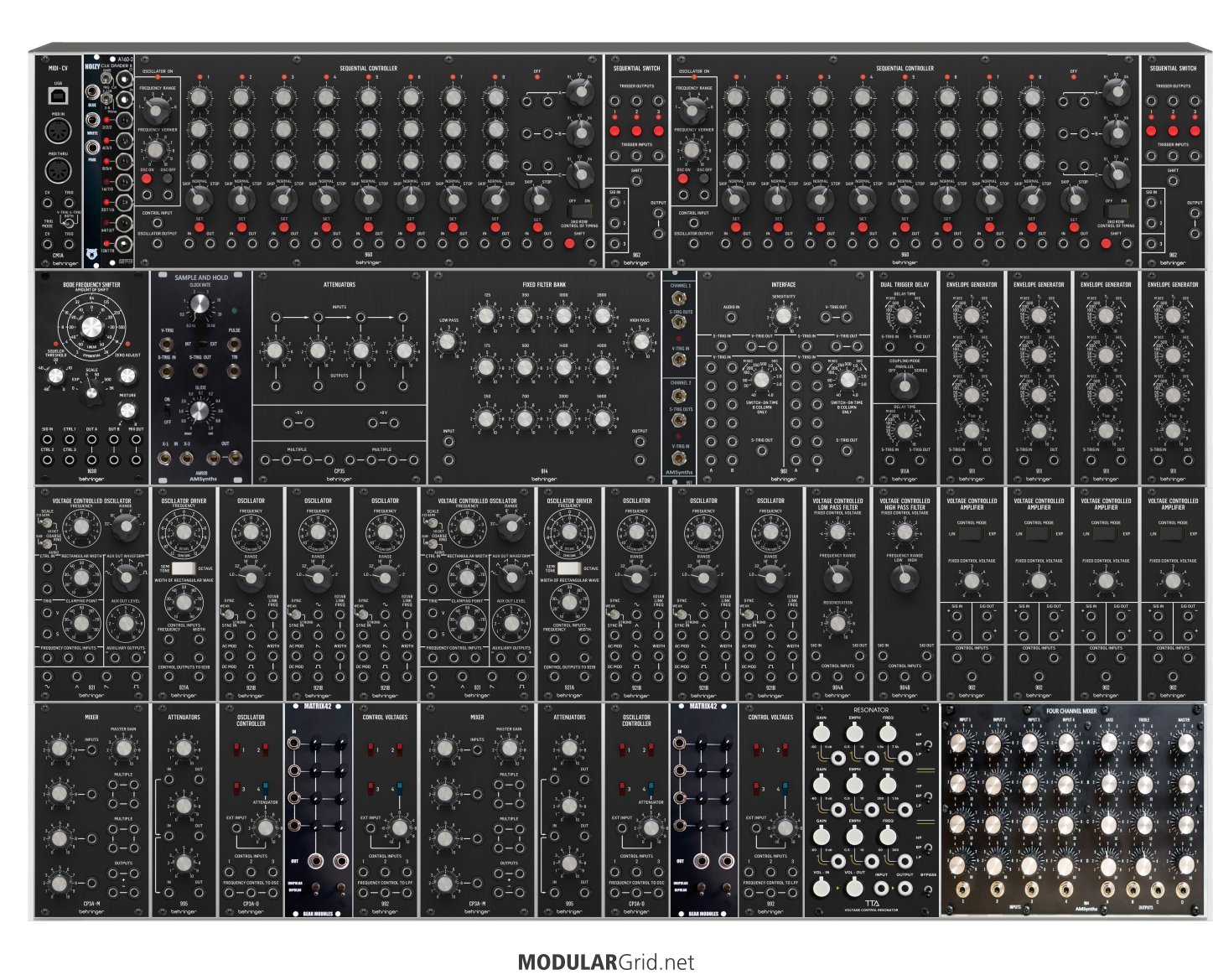
Task: Click the AUDIO IN jack on the Interface module
Action: point(732,318)
